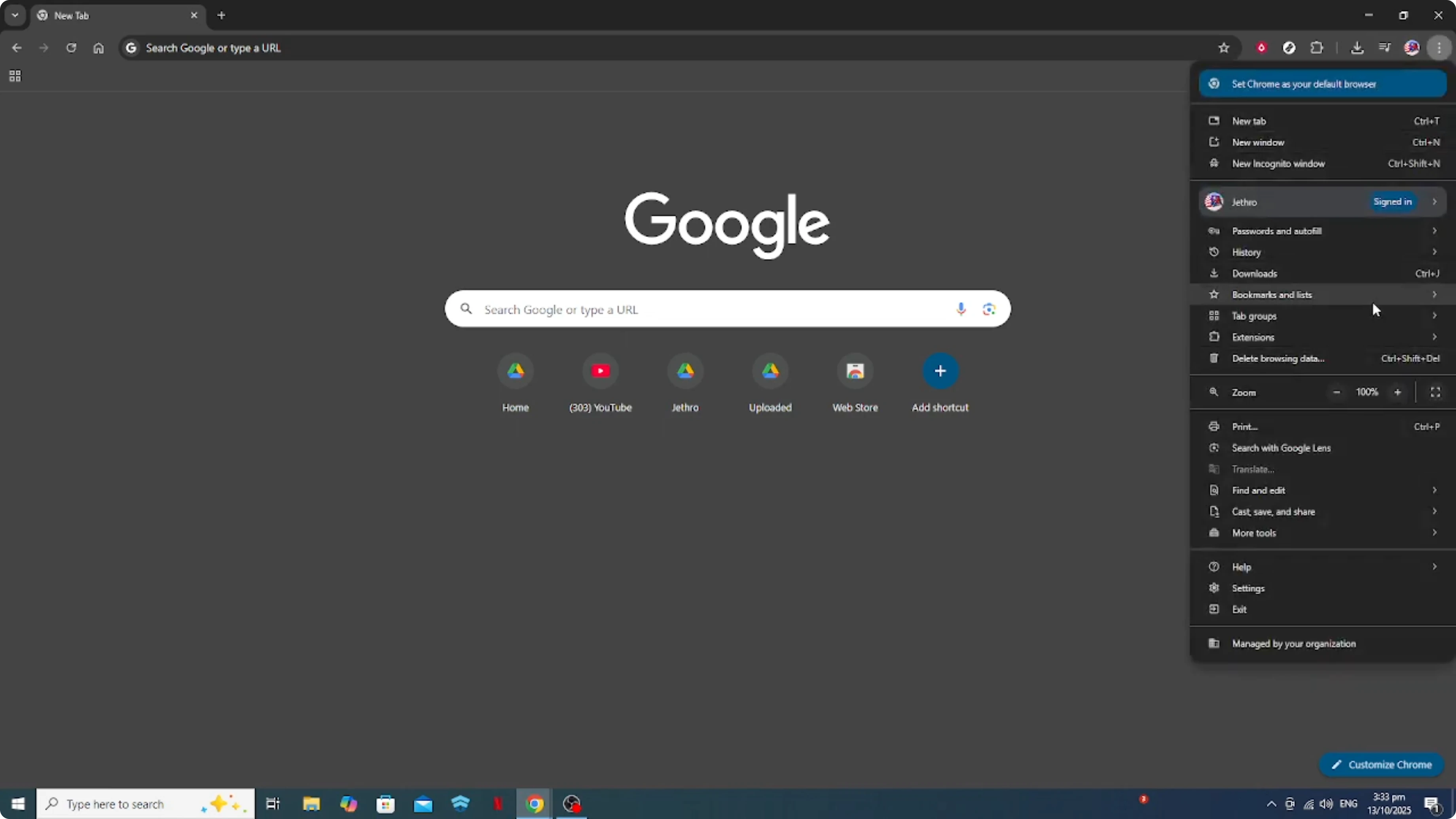Close the New Tab tab
The height and width of the screenshot is (819, 1456).
pos(194,15)
